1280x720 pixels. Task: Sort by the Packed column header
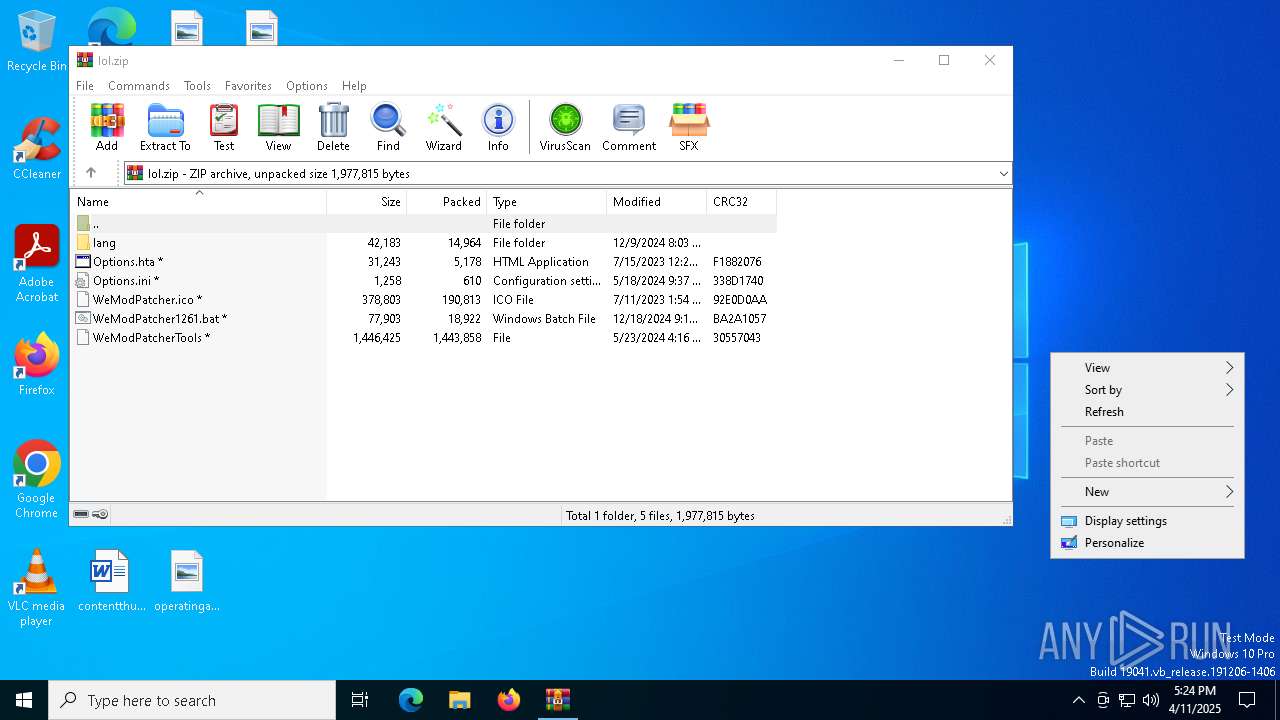[x=447, y=202]
